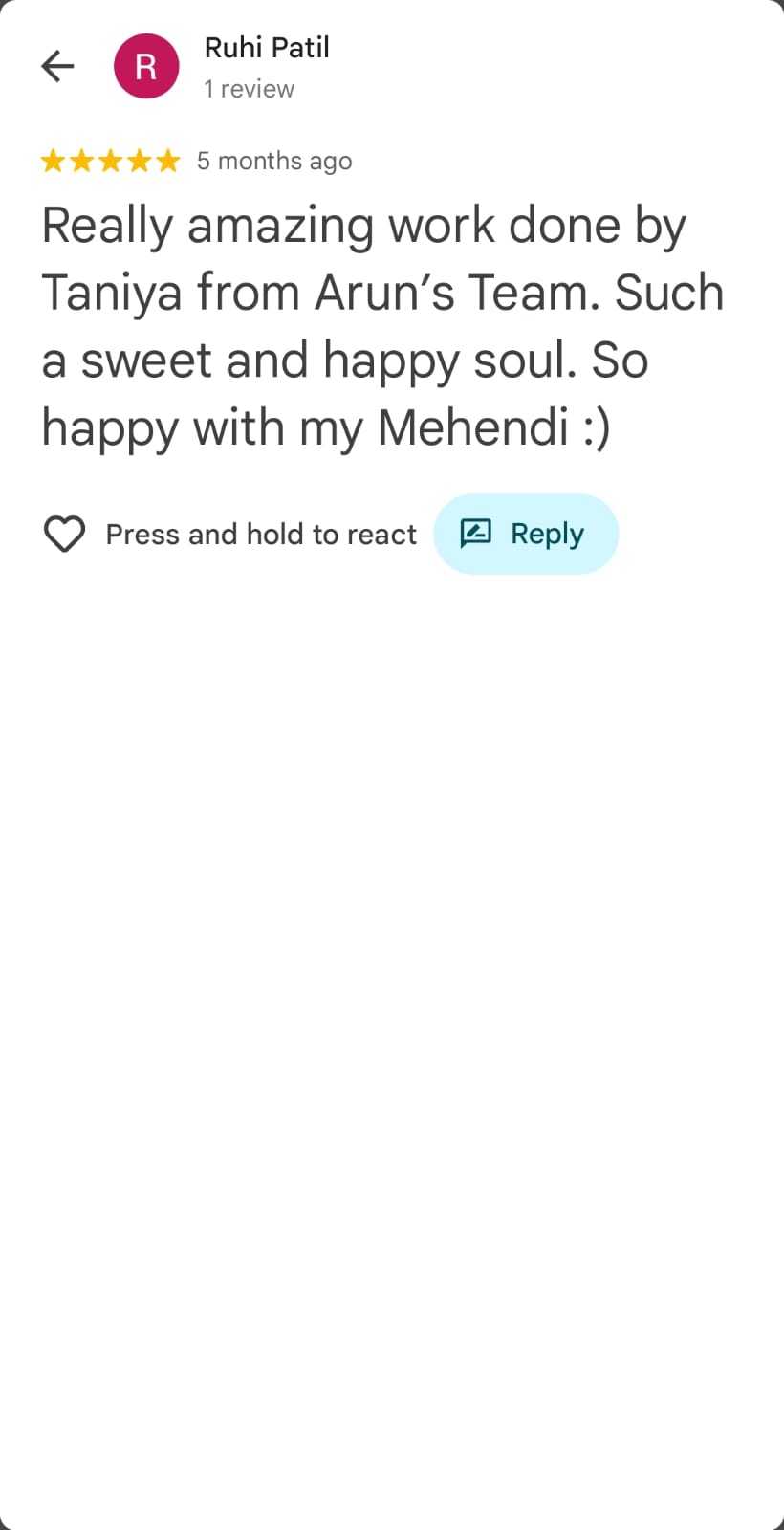The image size is (784, 1530).
Task: Click the first yellow rating star
Action: tap(53, 161)
